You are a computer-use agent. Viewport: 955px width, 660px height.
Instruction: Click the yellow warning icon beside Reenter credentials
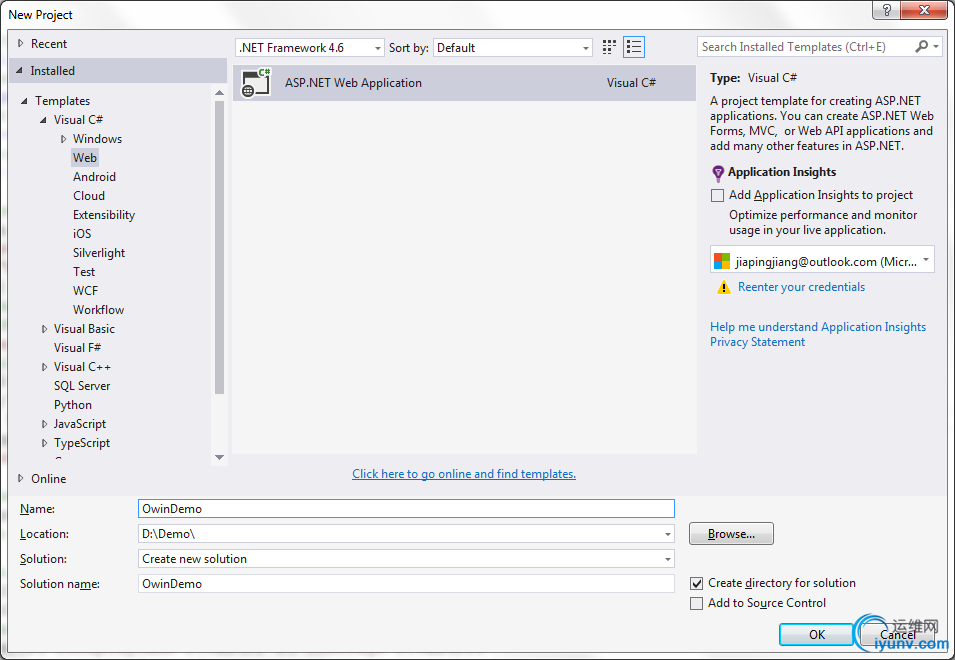724,287
